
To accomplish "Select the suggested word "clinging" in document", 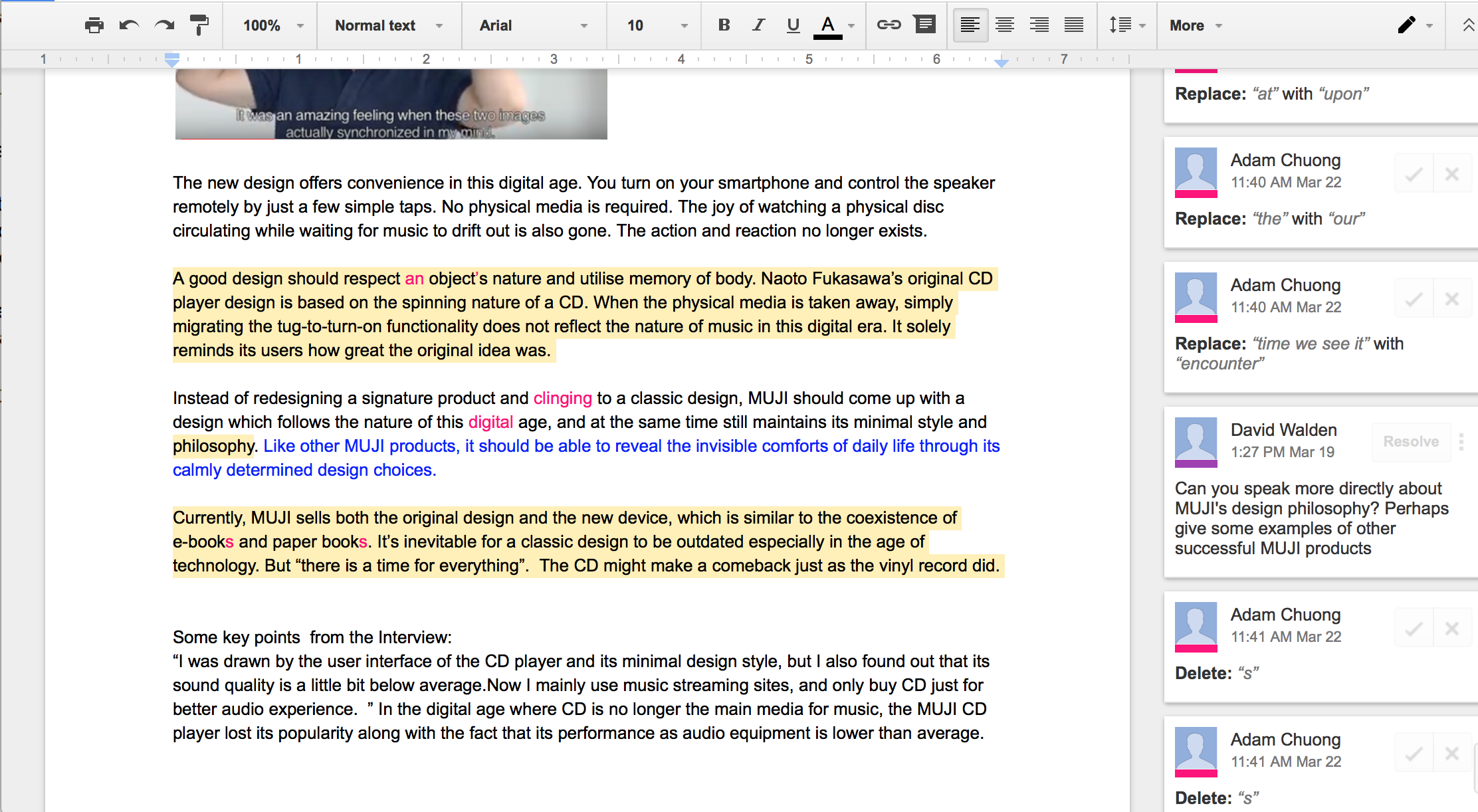I will pyautogui.click(x=562, y=398).
